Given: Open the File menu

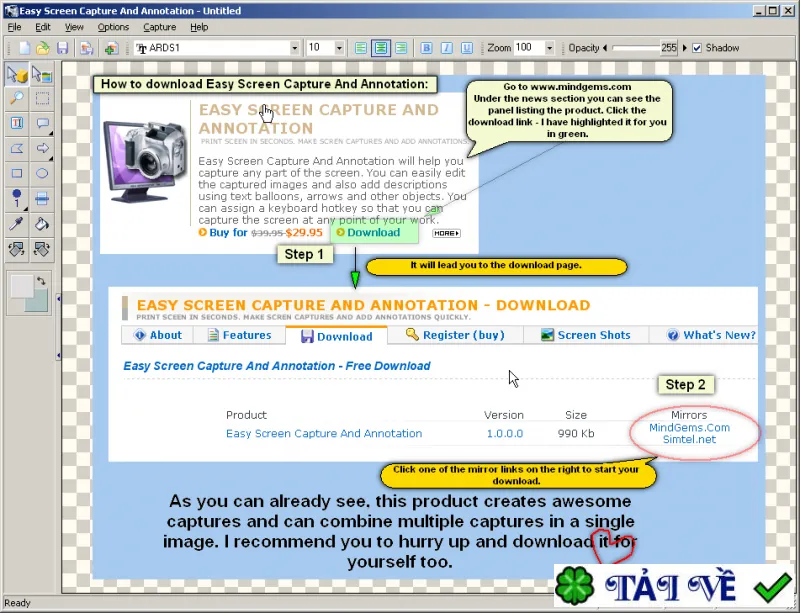Looking at the screenshot, I should pyautogui.click(x=14, y=27).
